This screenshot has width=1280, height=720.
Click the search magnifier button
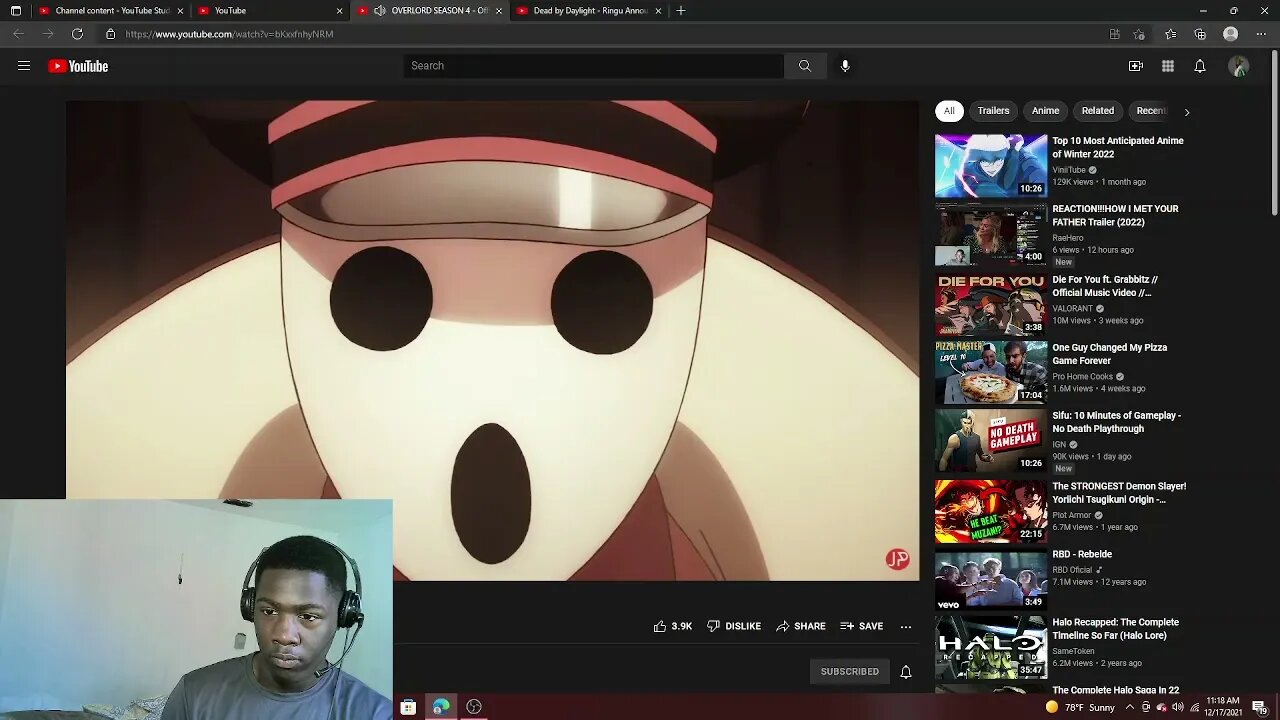[805, 66]
